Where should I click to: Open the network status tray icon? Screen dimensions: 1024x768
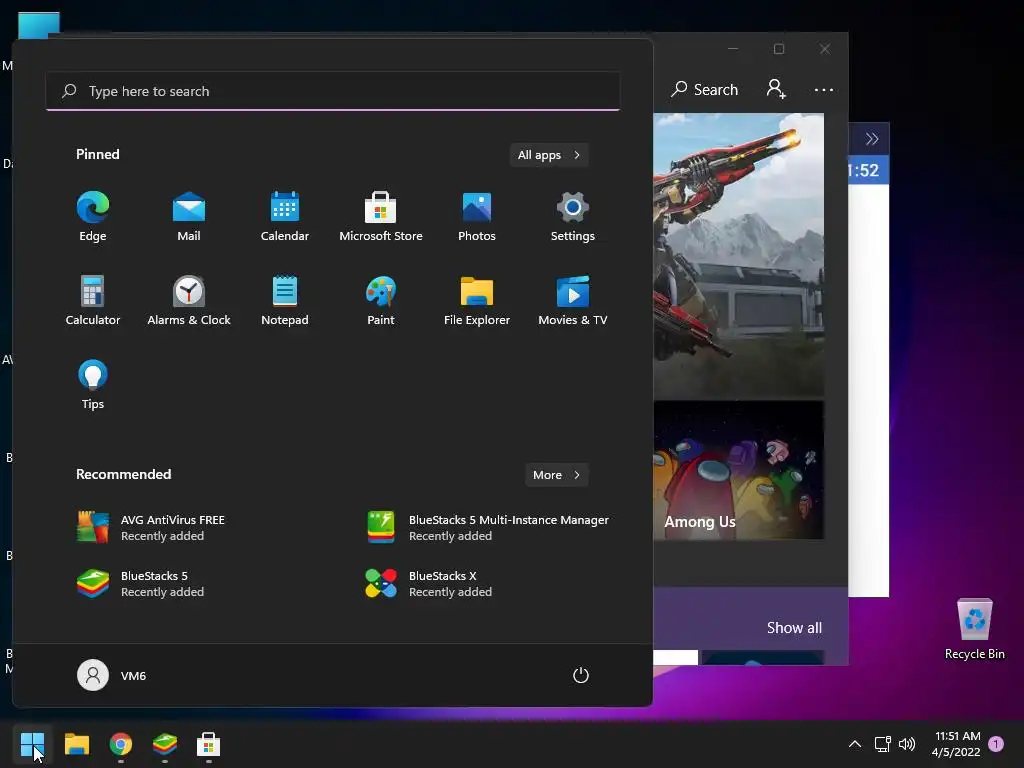[x=883, y=744]
